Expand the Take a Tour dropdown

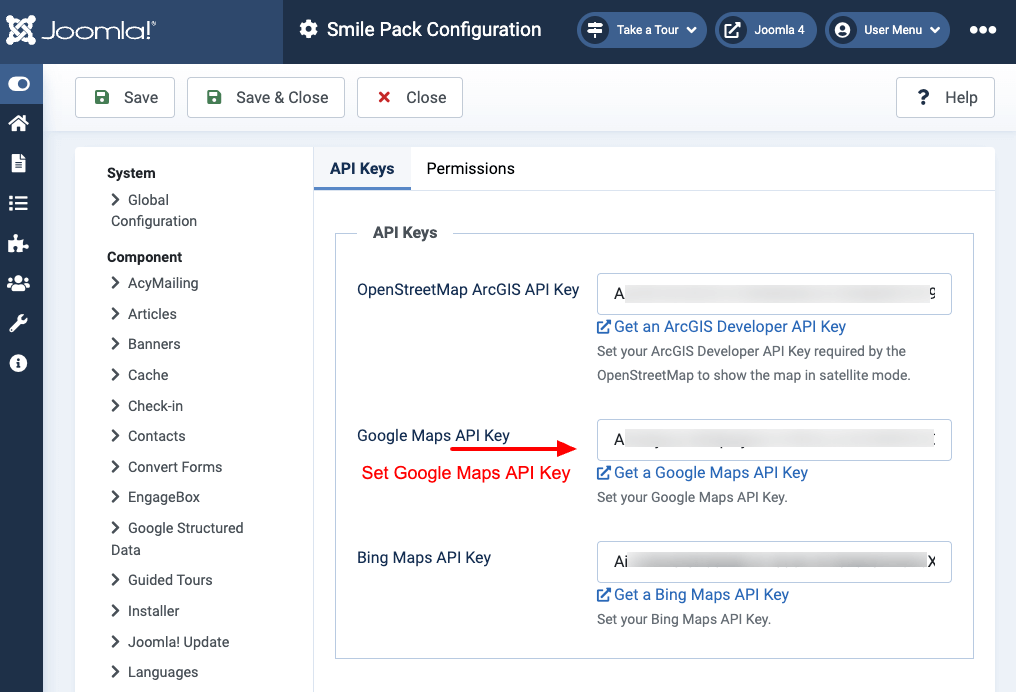641,30
